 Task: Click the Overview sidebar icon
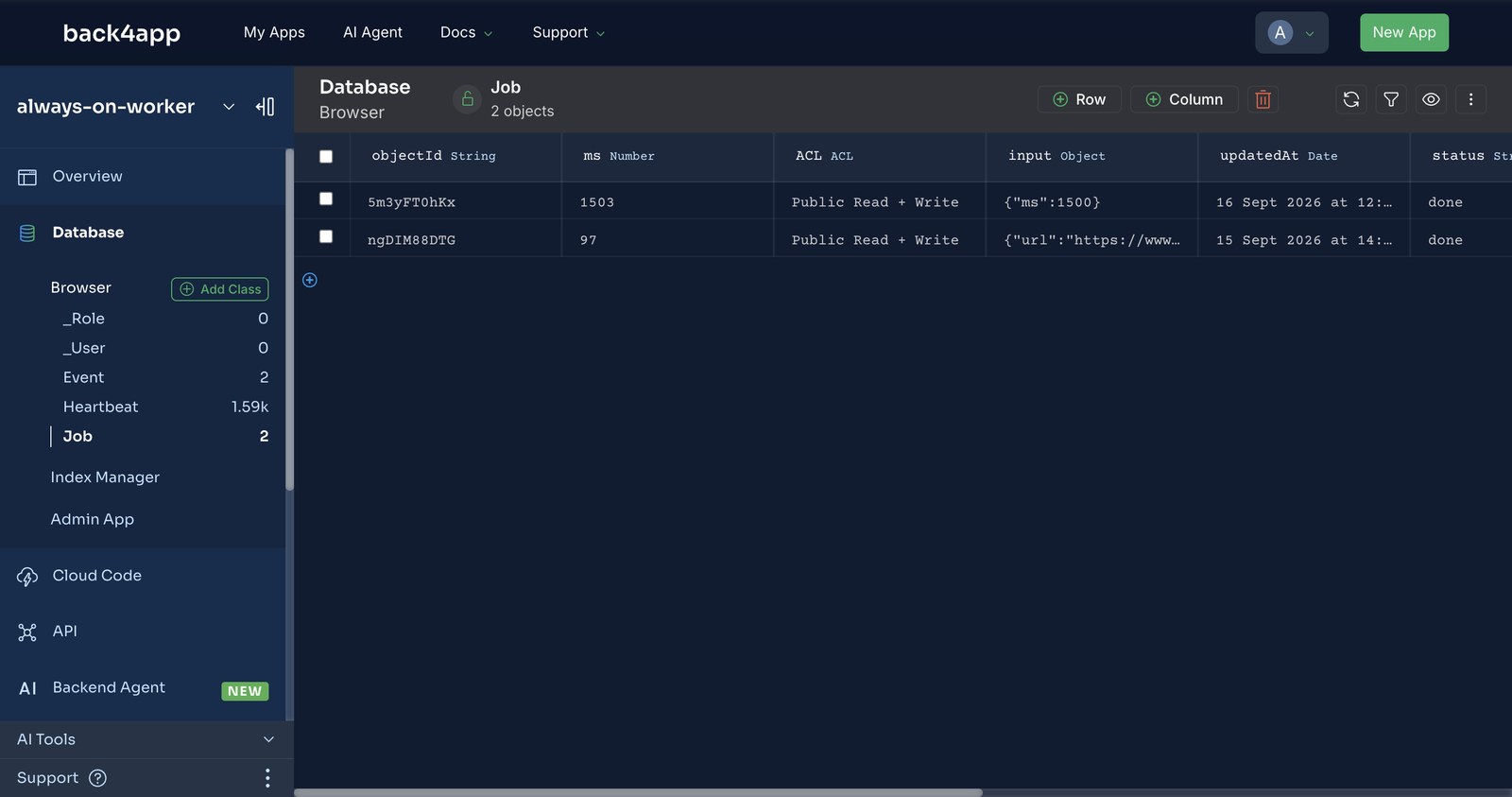point(27,177)
